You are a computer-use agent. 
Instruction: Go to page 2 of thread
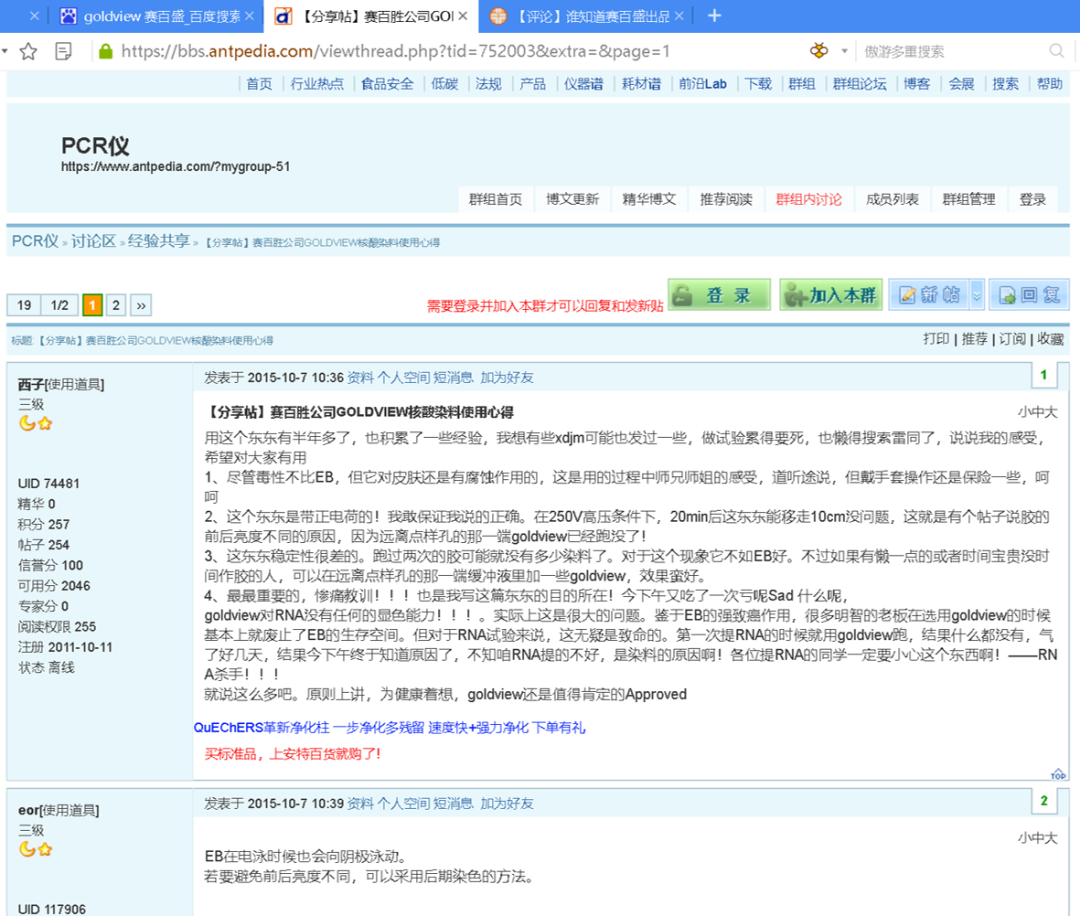click(116, 305)
